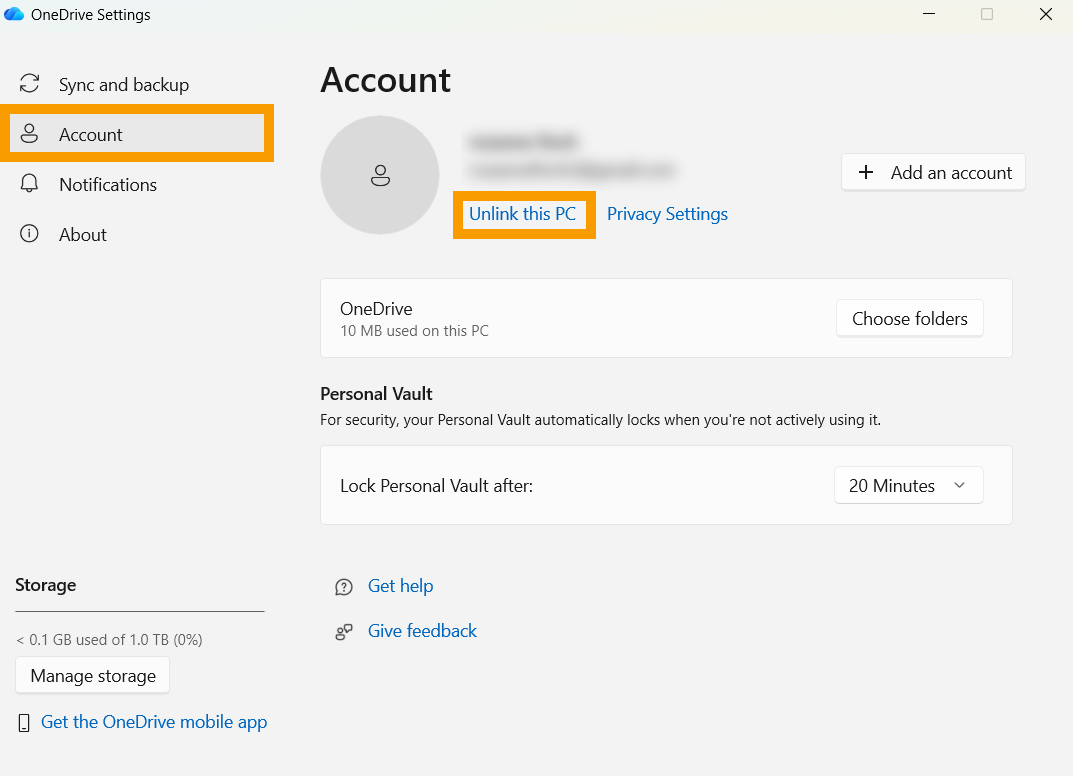1073x776 pixels.
Task: Open the Sync and backup section
Action: pos(123,85)
